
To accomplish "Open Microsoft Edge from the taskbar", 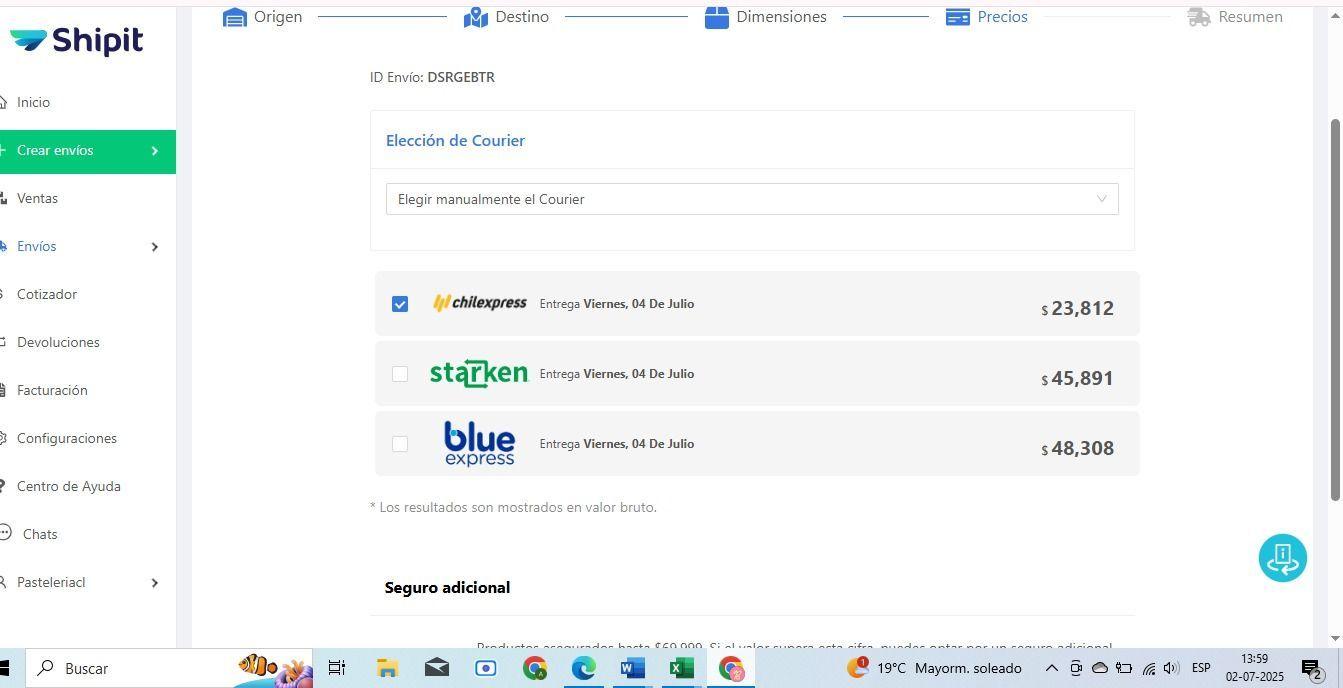I will tap(584, 668).
